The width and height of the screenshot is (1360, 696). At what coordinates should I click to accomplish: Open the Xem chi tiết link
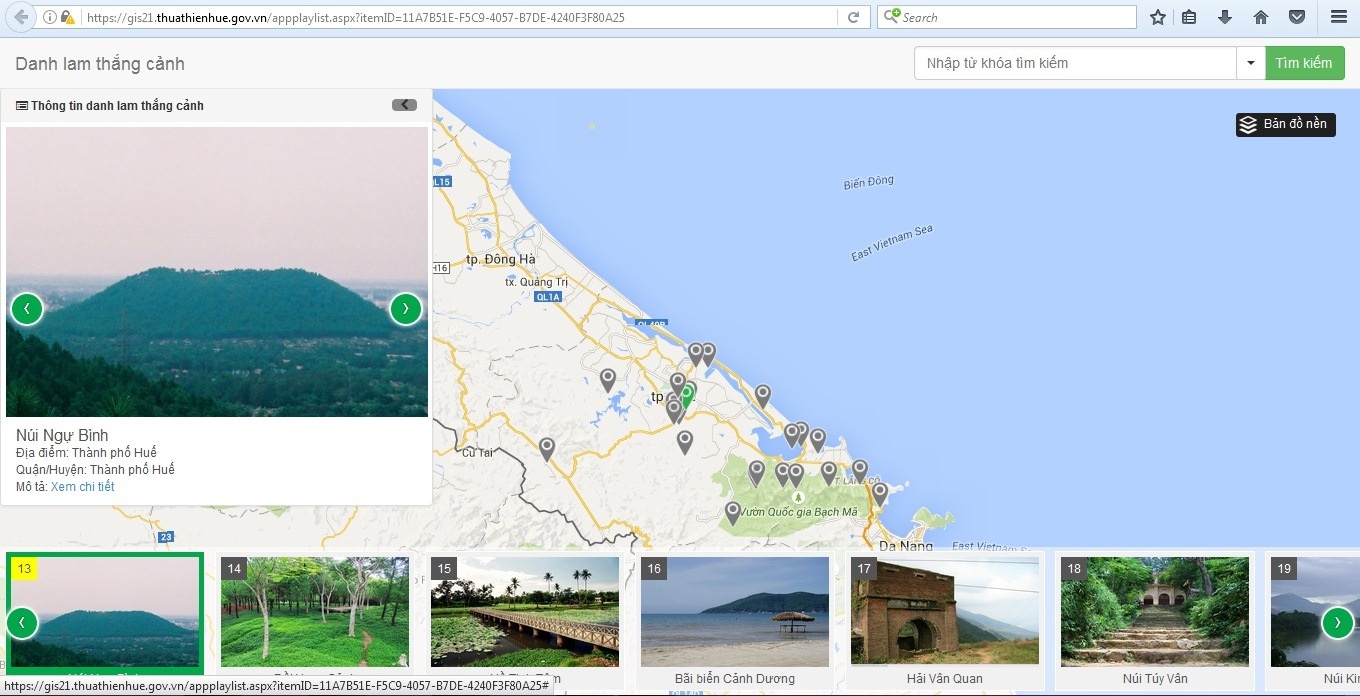click(83, 487)
